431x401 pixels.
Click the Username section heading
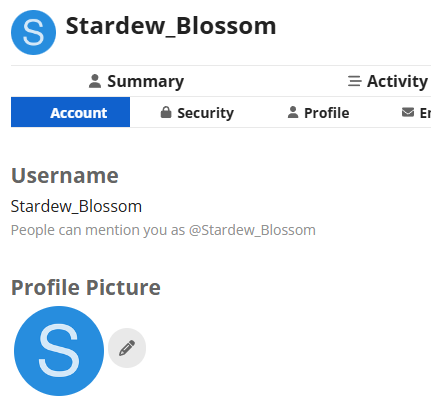click(x=65, y=175)
